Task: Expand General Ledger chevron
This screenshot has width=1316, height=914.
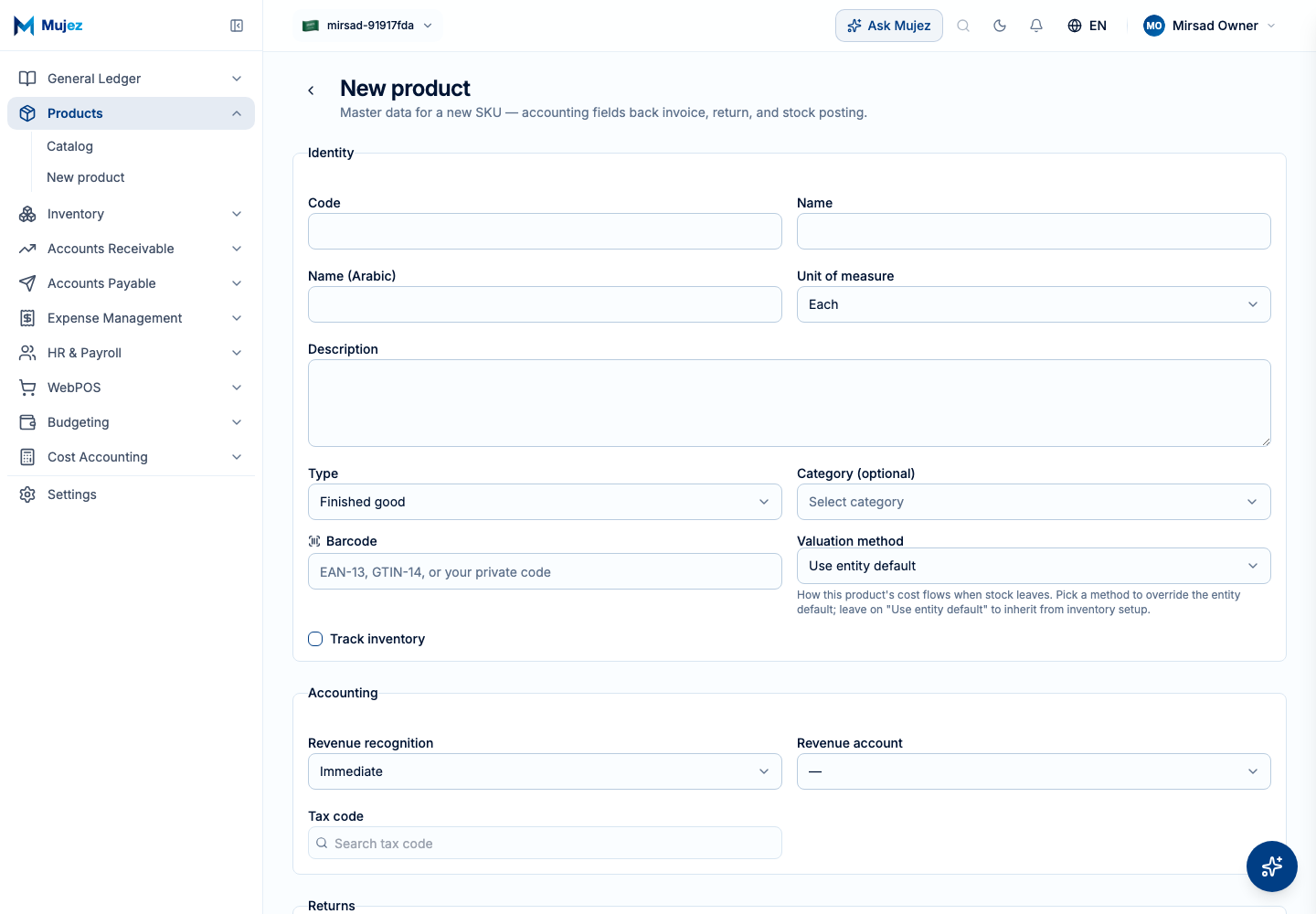Action: coord(237,79)
